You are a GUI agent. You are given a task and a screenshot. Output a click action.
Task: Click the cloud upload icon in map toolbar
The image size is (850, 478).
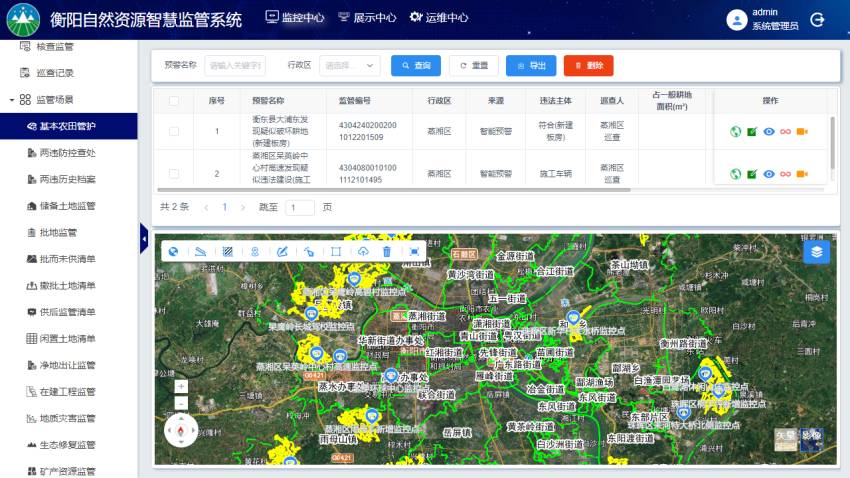point(362,251)
